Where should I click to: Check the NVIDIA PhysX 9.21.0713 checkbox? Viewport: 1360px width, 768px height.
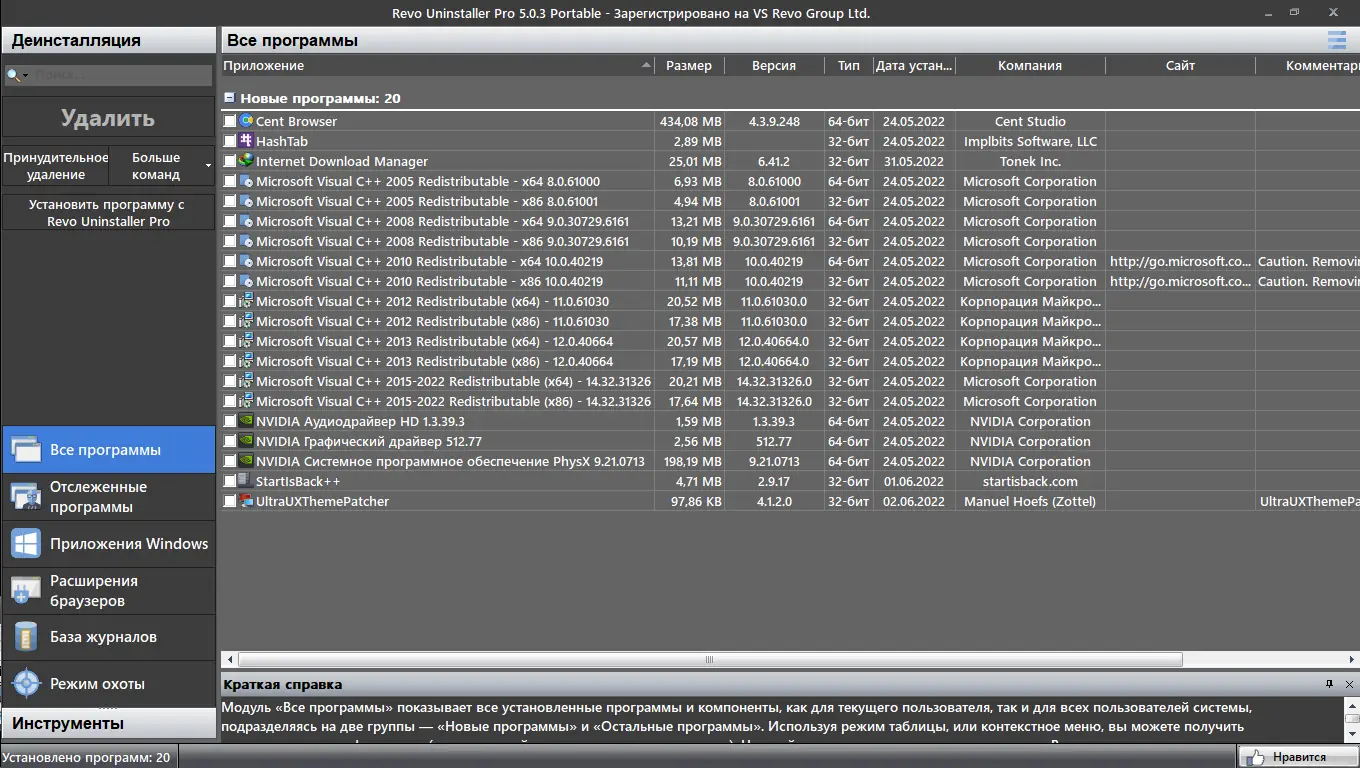click(230, 461)
